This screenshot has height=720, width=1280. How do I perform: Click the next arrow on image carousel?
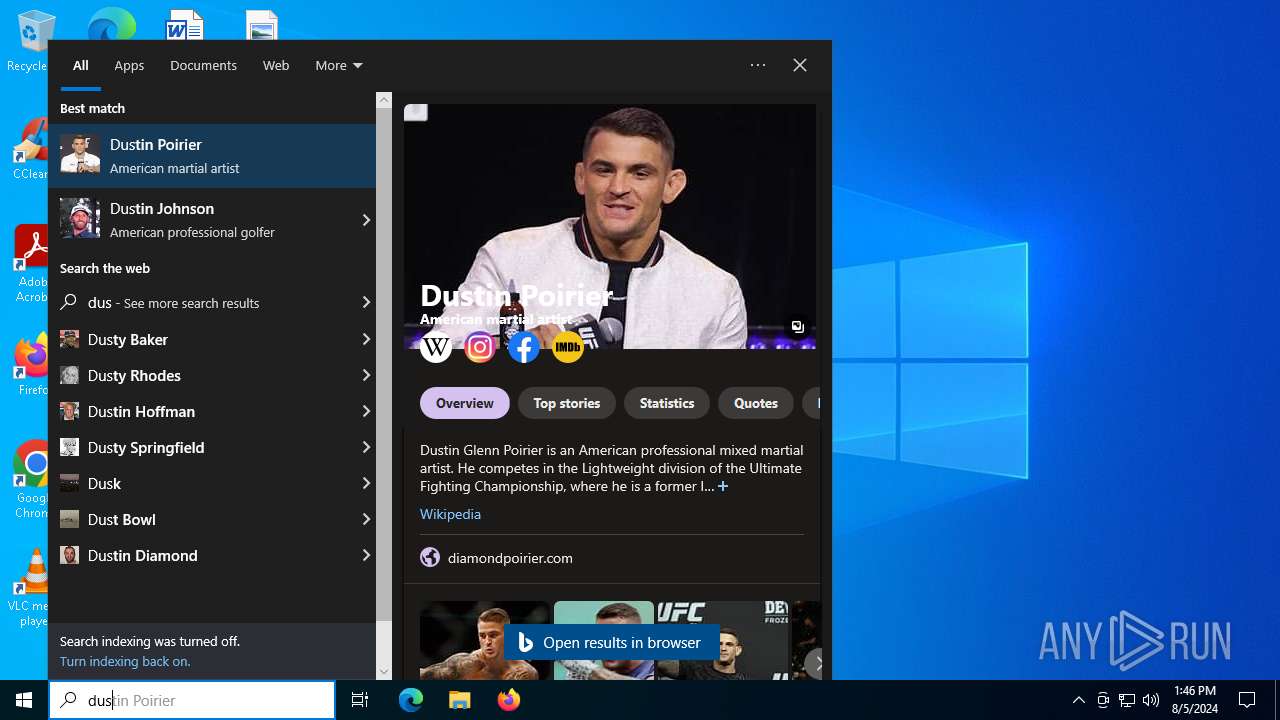tap(818, 662)
